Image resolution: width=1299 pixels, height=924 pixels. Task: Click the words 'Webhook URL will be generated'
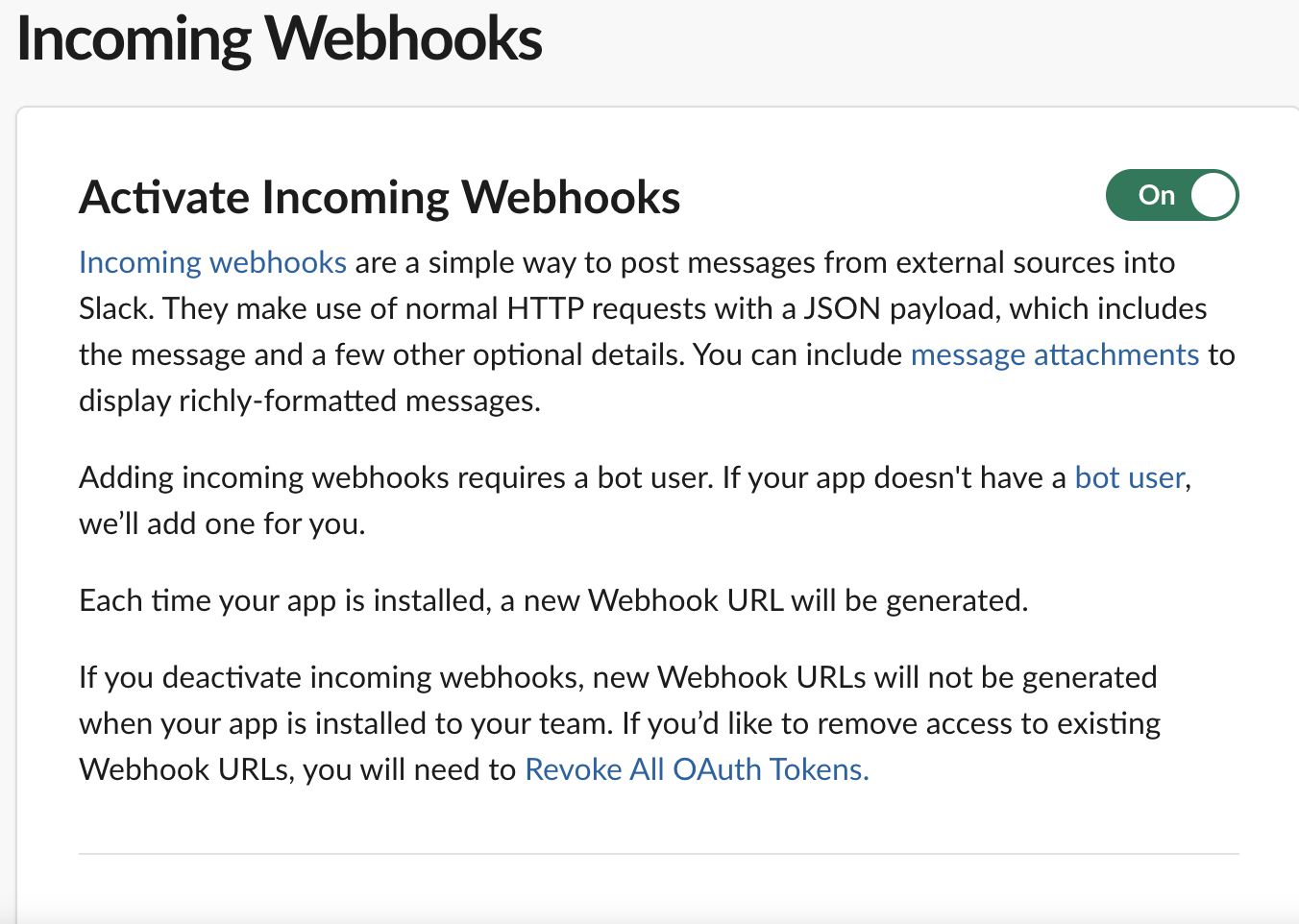coord(807,600)
